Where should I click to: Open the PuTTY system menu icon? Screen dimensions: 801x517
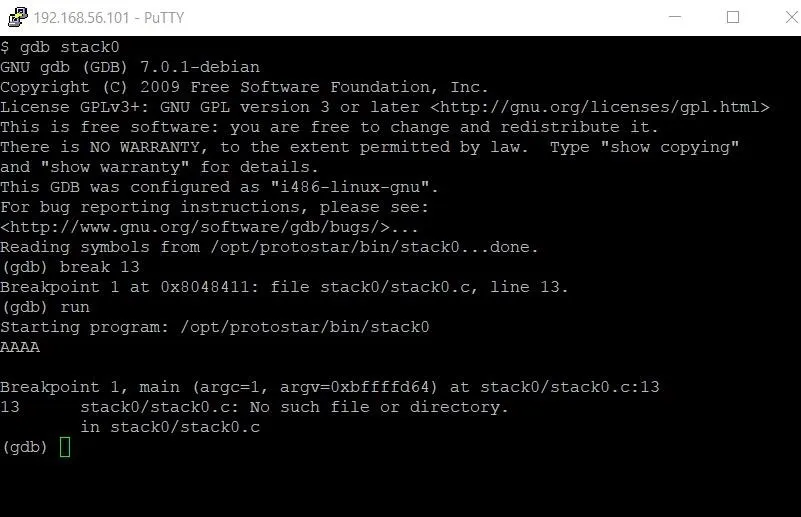tap(17, 17)
